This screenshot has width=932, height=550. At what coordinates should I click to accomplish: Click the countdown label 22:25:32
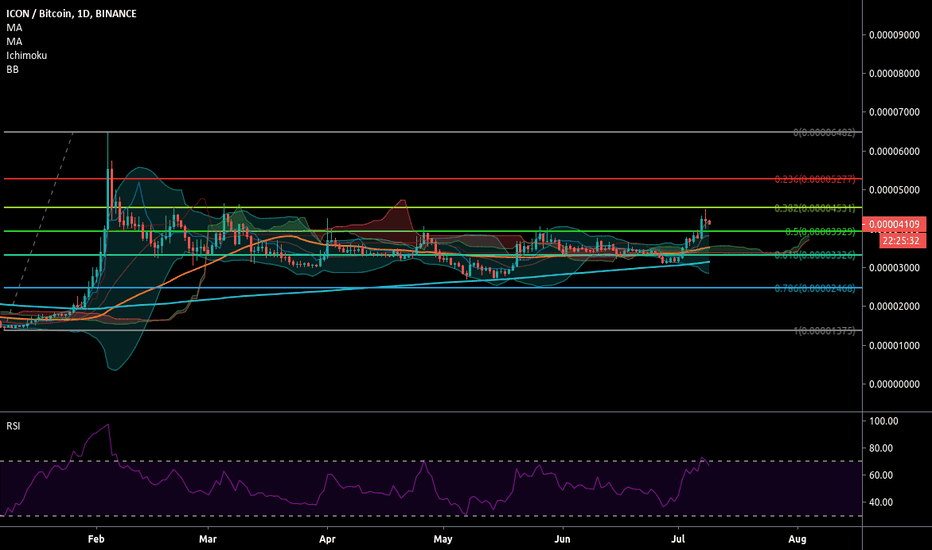(x=901, y=240)
